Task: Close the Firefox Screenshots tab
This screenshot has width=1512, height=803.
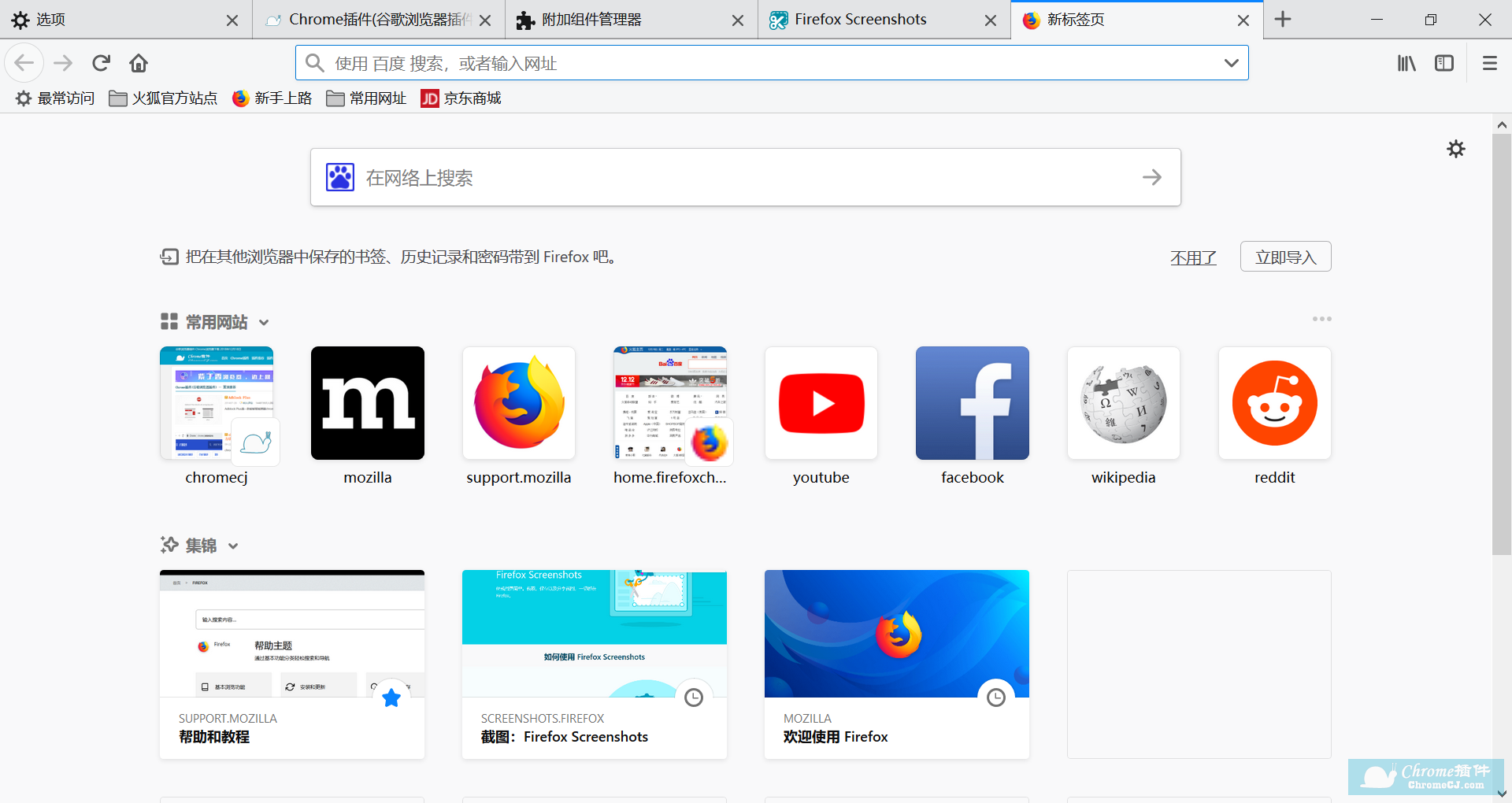Action: [991, 20]
